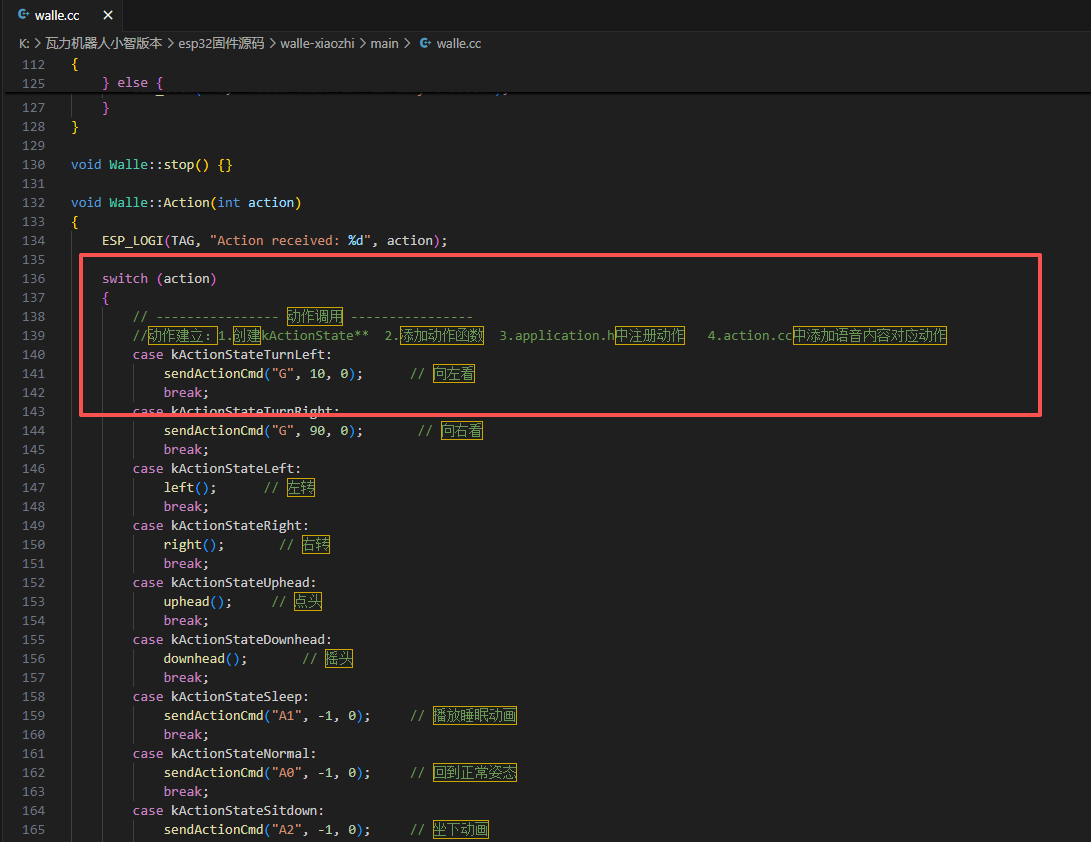1091x842 pixels.
Task: Click the 回到正常姿态 comment
Action: pyautogui.click(x=475, y=773)
